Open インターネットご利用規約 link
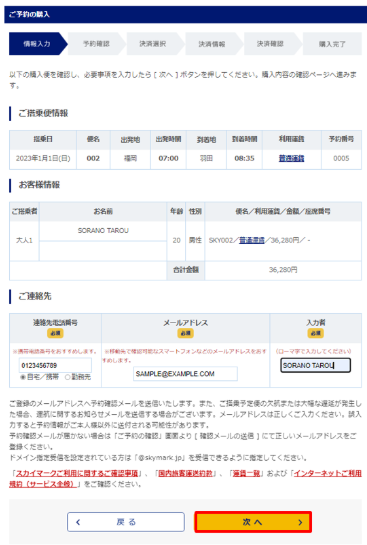The height and width of the screenshot is (545, 367). click(x=327, y=473)
